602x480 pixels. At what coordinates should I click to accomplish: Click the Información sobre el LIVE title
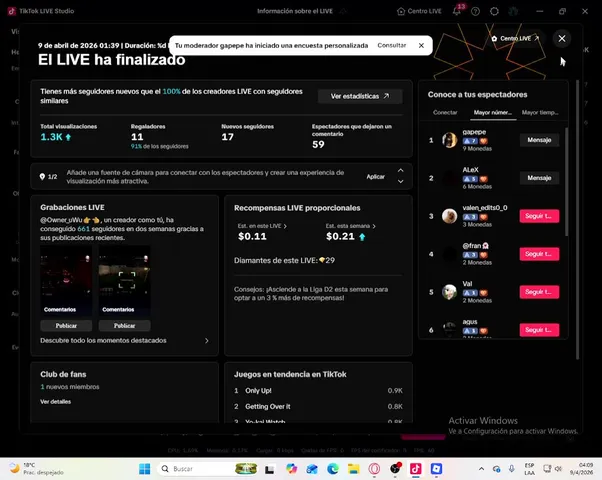tap(295, 11)
